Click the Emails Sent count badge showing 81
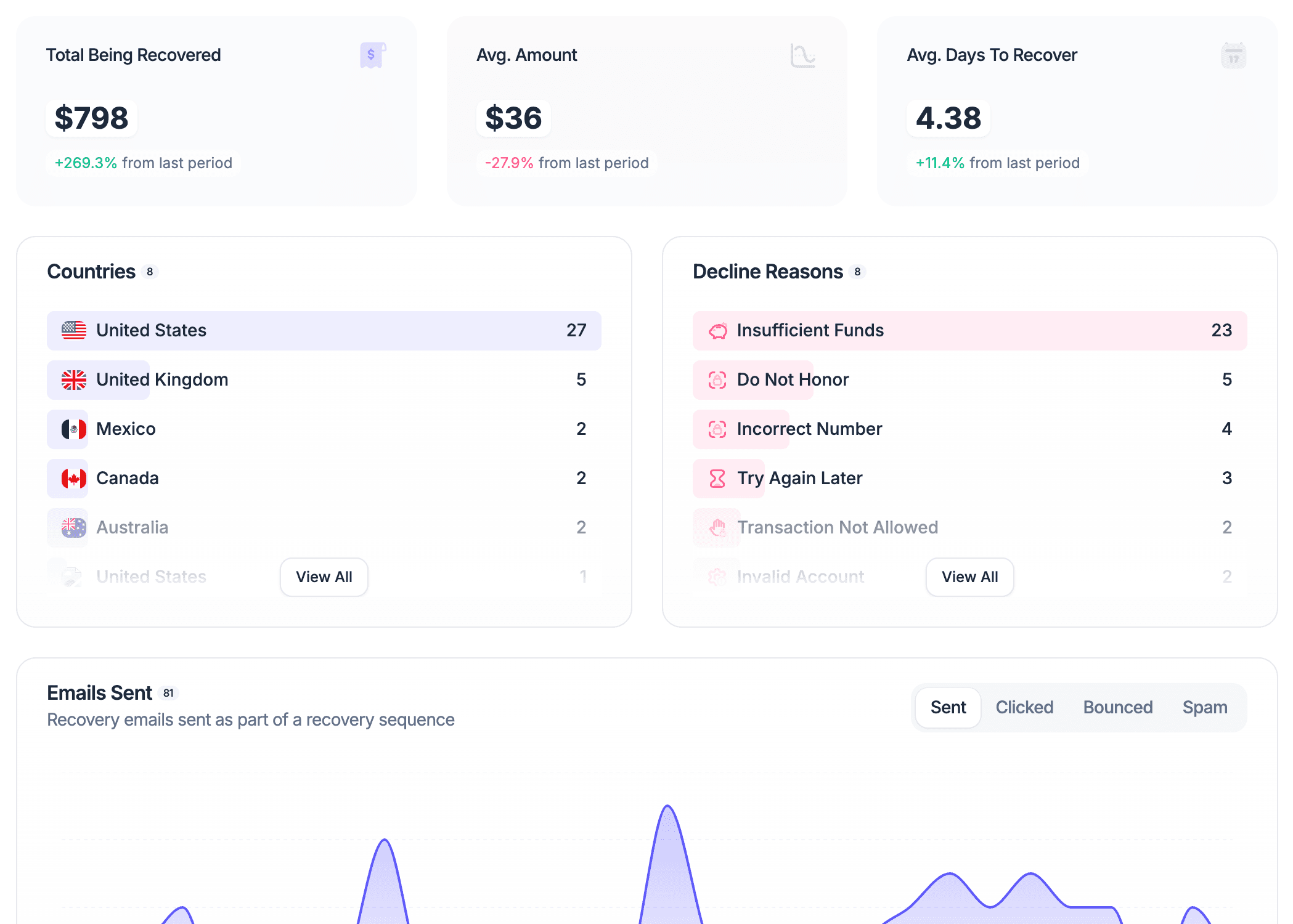This screenshot has height=924, width=1293. click(168, 692)
